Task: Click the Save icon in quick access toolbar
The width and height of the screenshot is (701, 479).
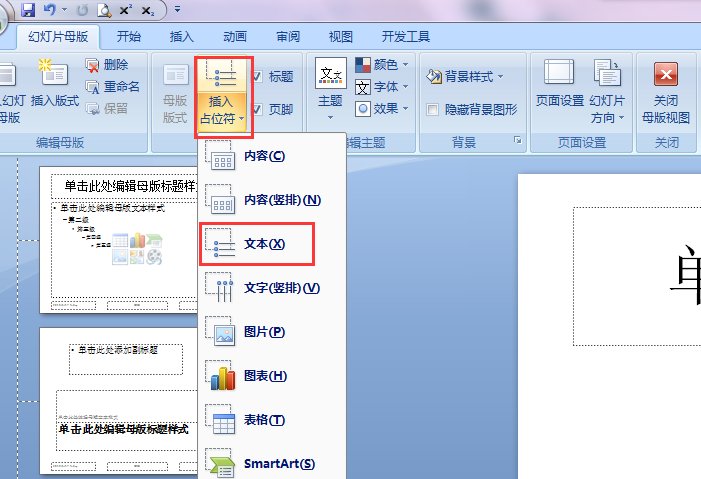Action: coord(28,9)
